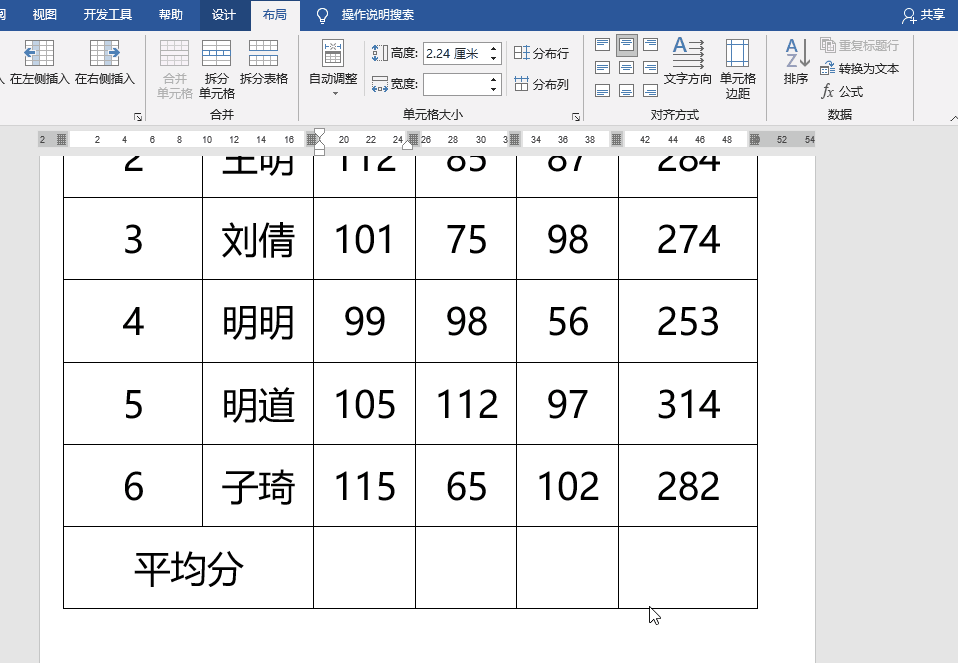Click the tell-me lightbulb search icon

tap(322, 15)
